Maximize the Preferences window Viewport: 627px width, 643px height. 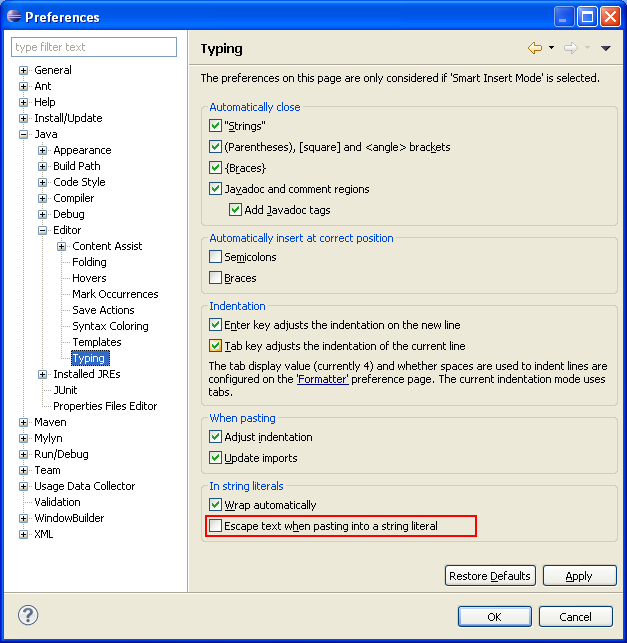point(587,17)
